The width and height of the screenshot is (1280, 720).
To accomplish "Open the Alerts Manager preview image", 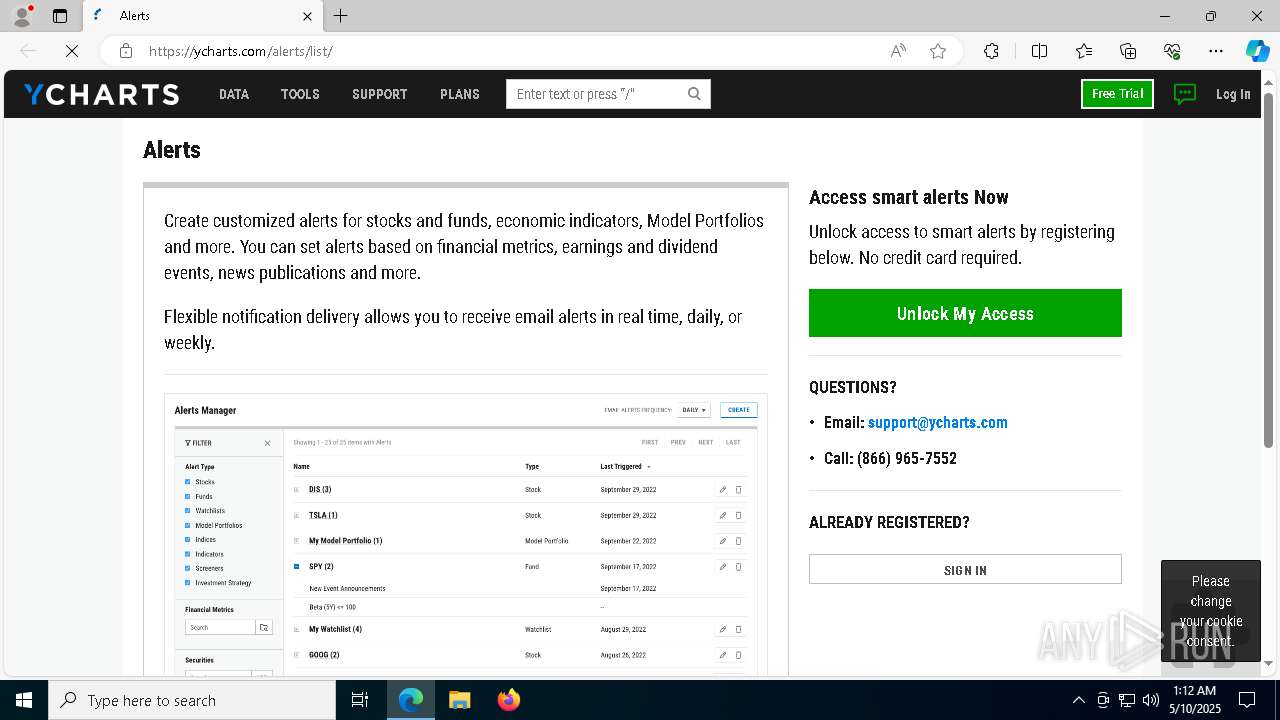I will (466, 535).
